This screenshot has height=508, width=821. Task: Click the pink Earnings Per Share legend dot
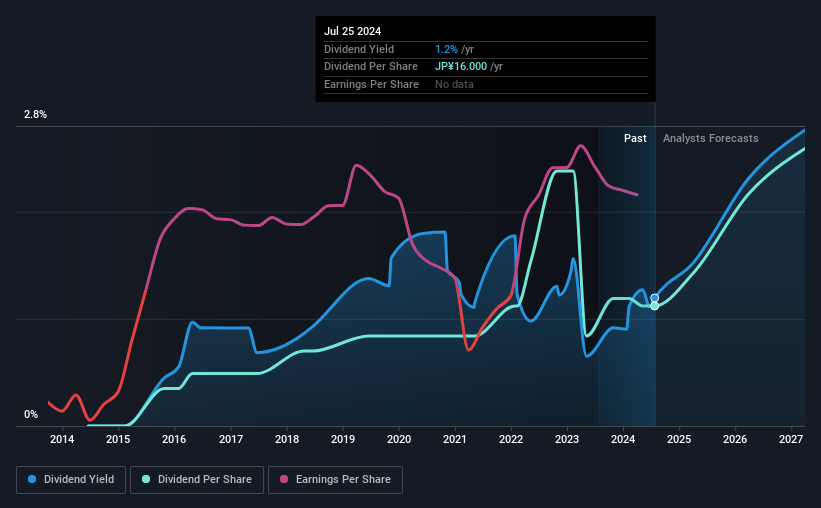pos(284,479)
